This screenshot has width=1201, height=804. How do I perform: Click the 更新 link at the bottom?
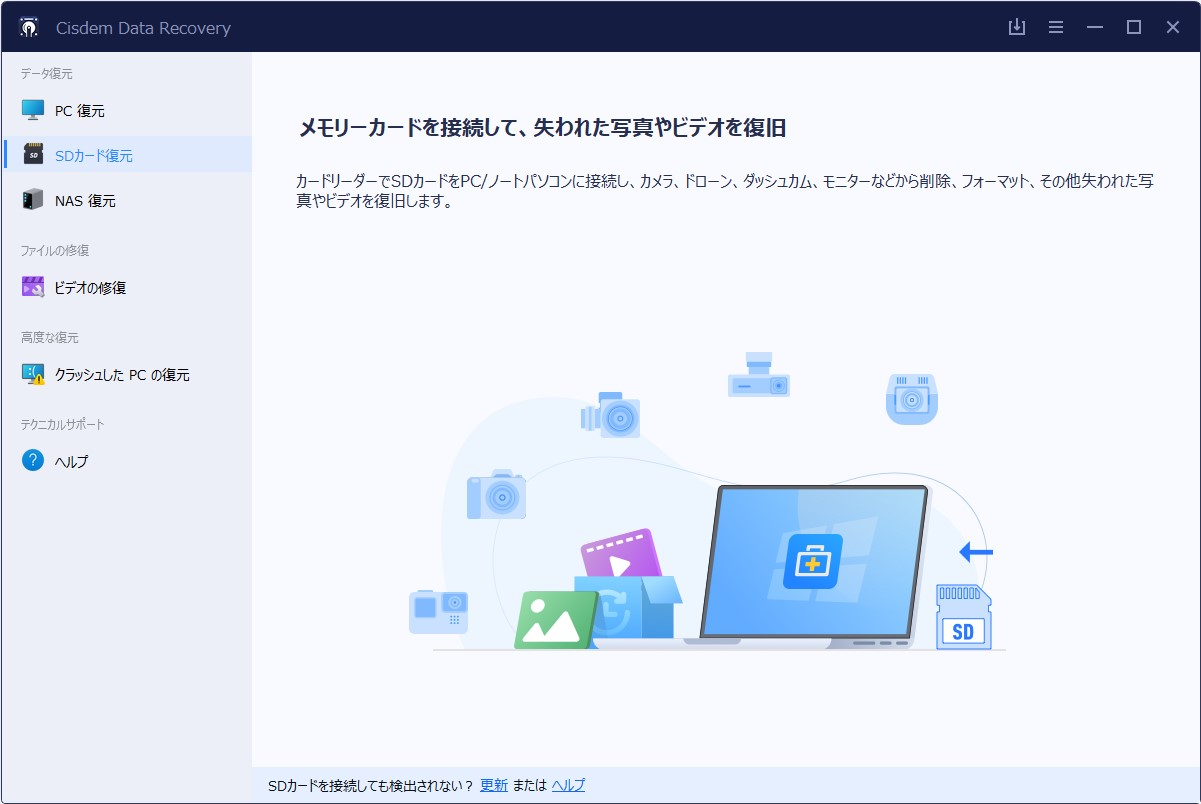[494, 785]
